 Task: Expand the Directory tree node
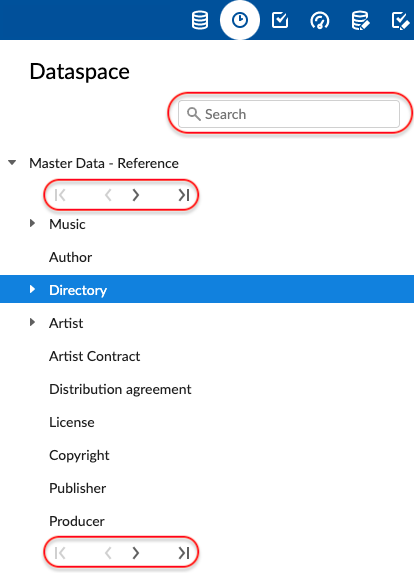[x=33, y=289]
